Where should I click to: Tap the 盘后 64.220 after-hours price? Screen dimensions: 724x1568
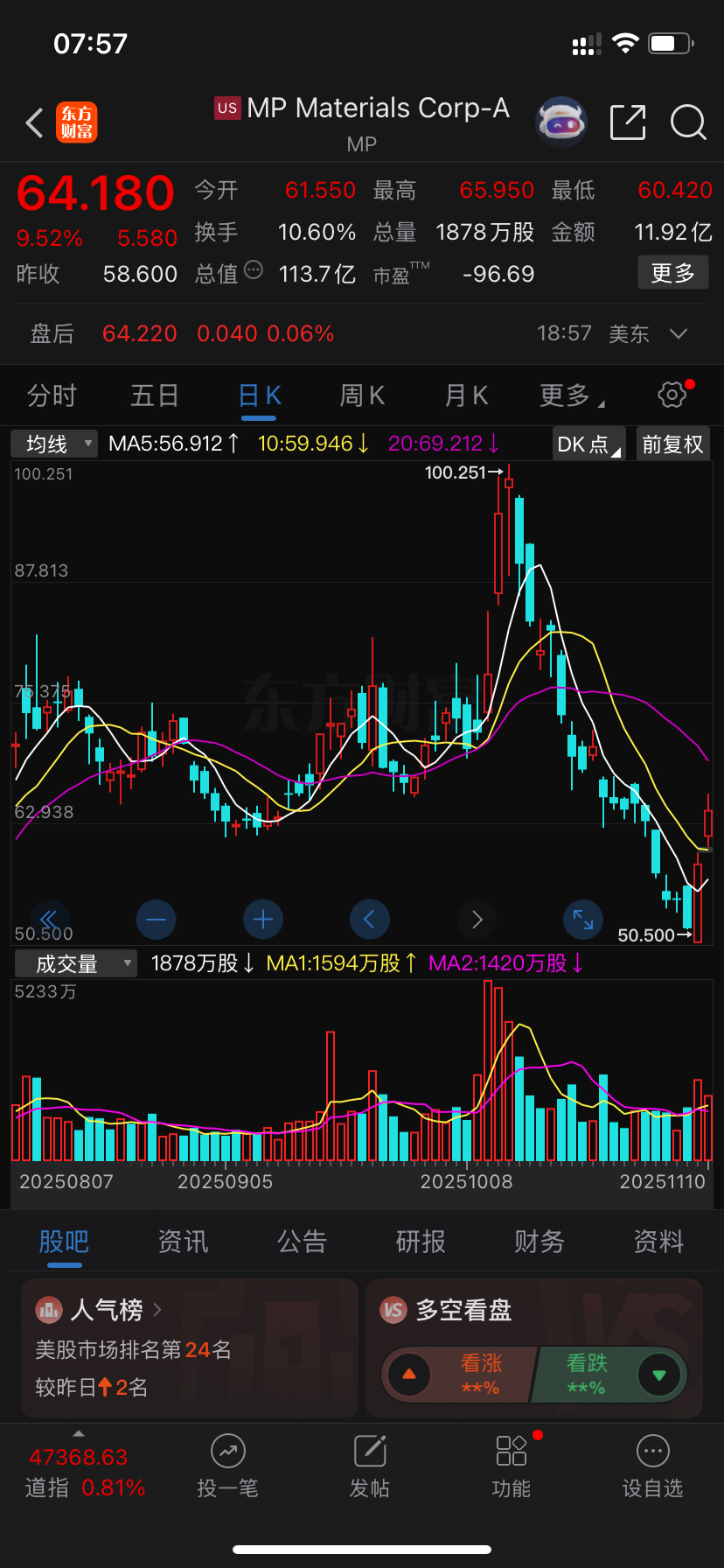click(140, 333)
